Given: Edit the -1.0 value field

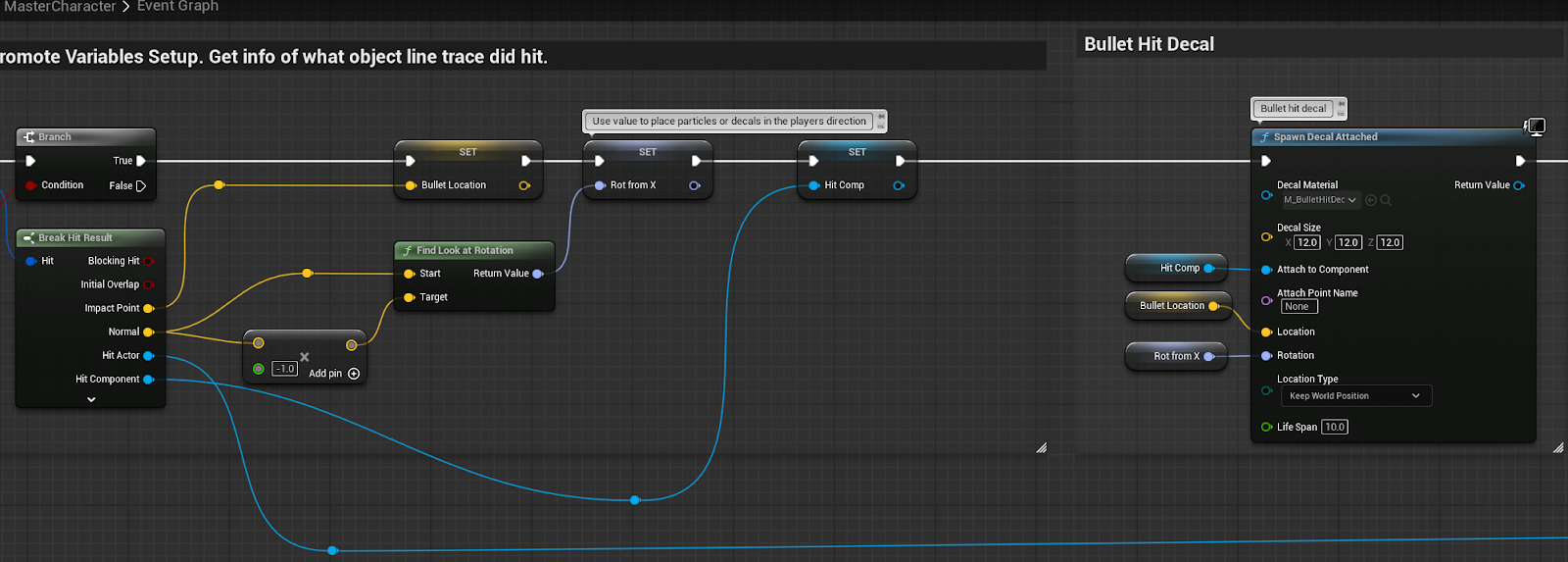Looking at the screenshot, I should click(x=284, y=369).
